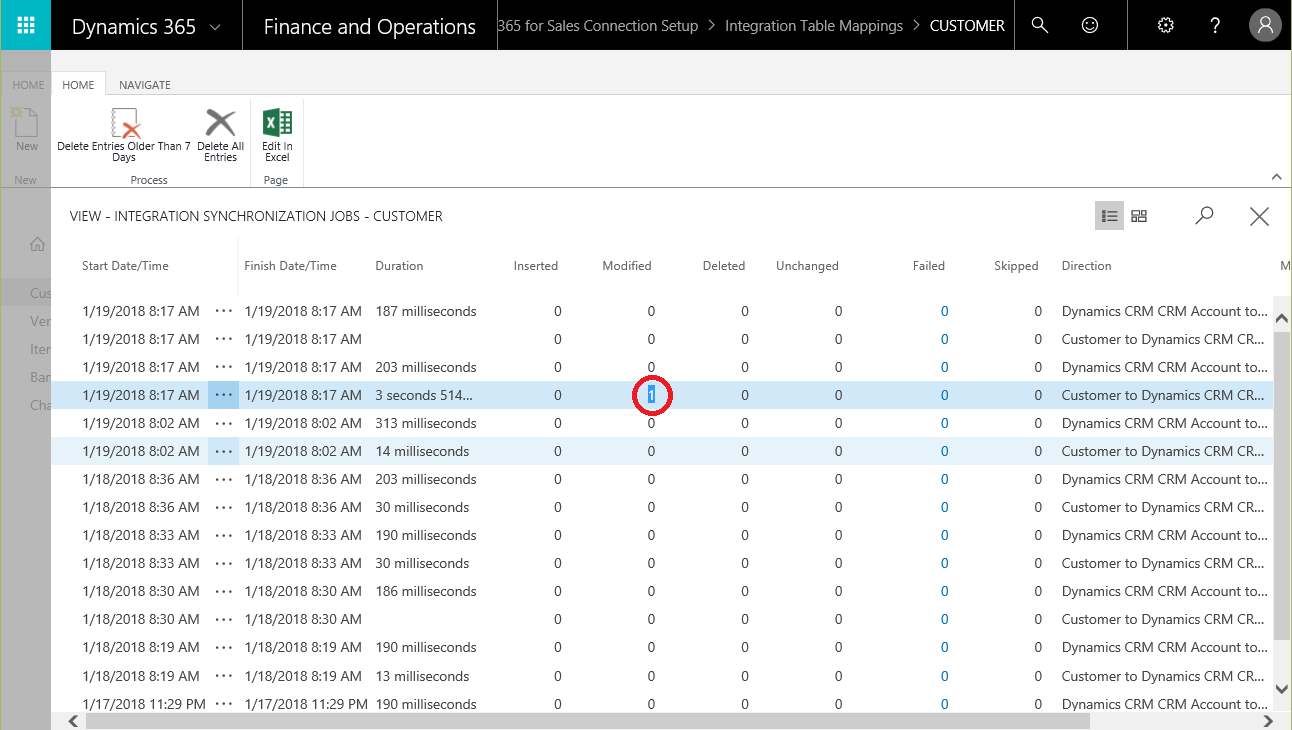Select the Modified value 1 cell

click(x=651, y=395)
